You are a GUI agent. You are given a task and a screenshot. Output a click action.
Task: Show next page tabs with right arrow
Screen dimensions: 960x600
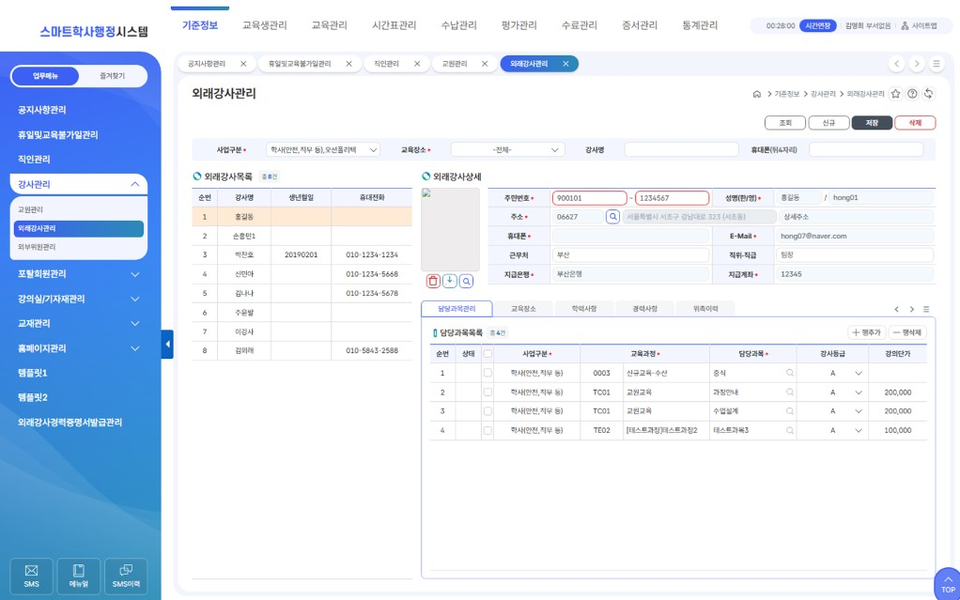pyautogui.click(x=916, y=64)
